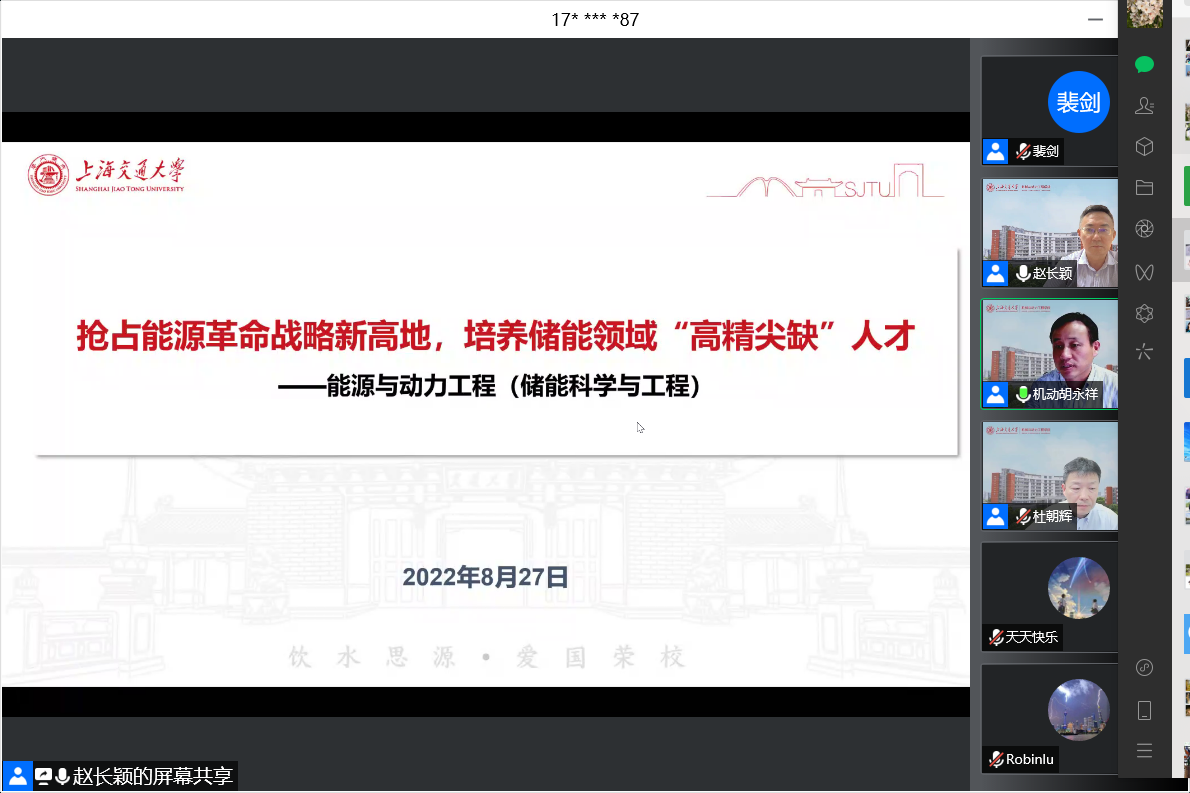Viewport: 1190px width, 793px height.
Task: Open the WeChat Chats green bubble icon
Action: click(1145, 65)
